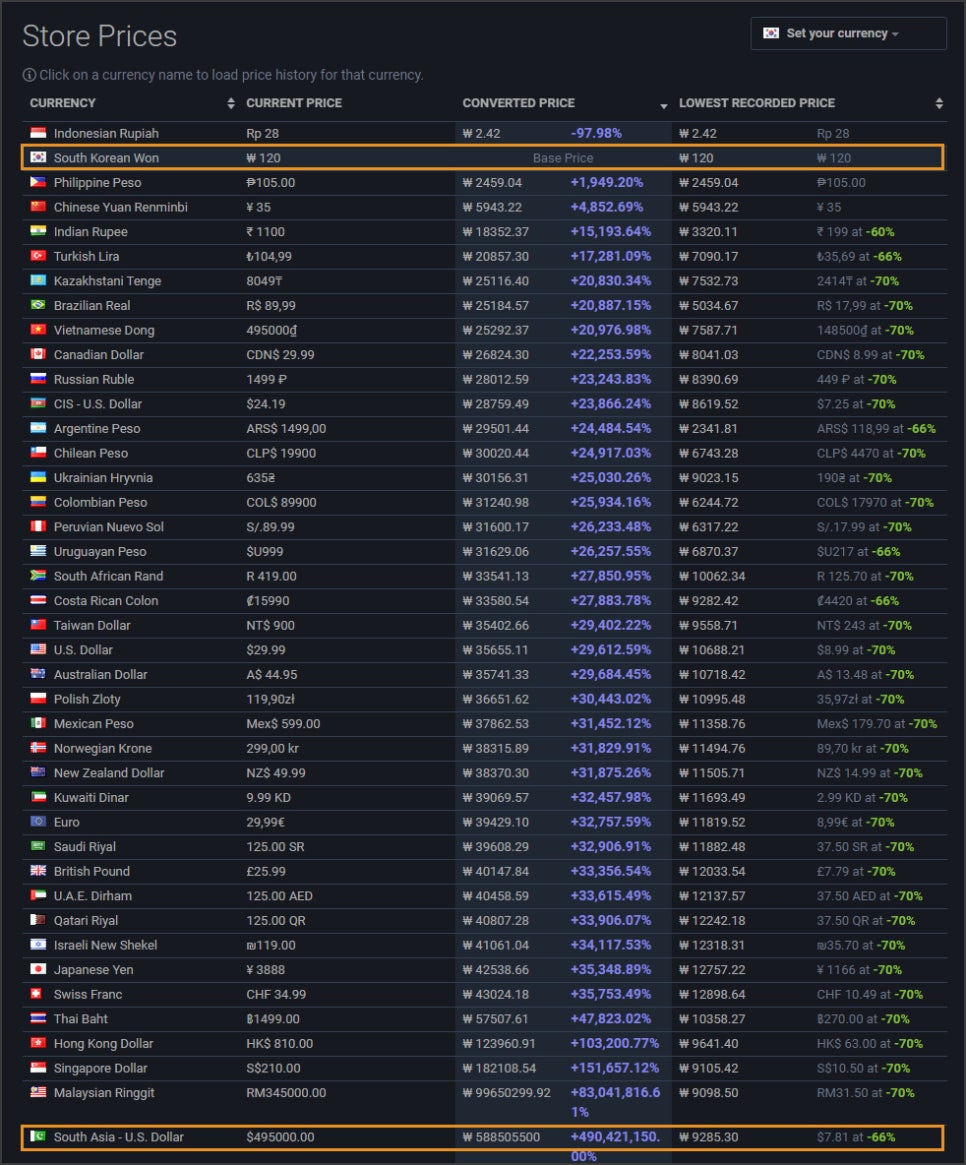Image resolution: width=966 pixels, height=1165 pixels.
Task: Click the South Korean flag icon in table
Action: [38, 158]
